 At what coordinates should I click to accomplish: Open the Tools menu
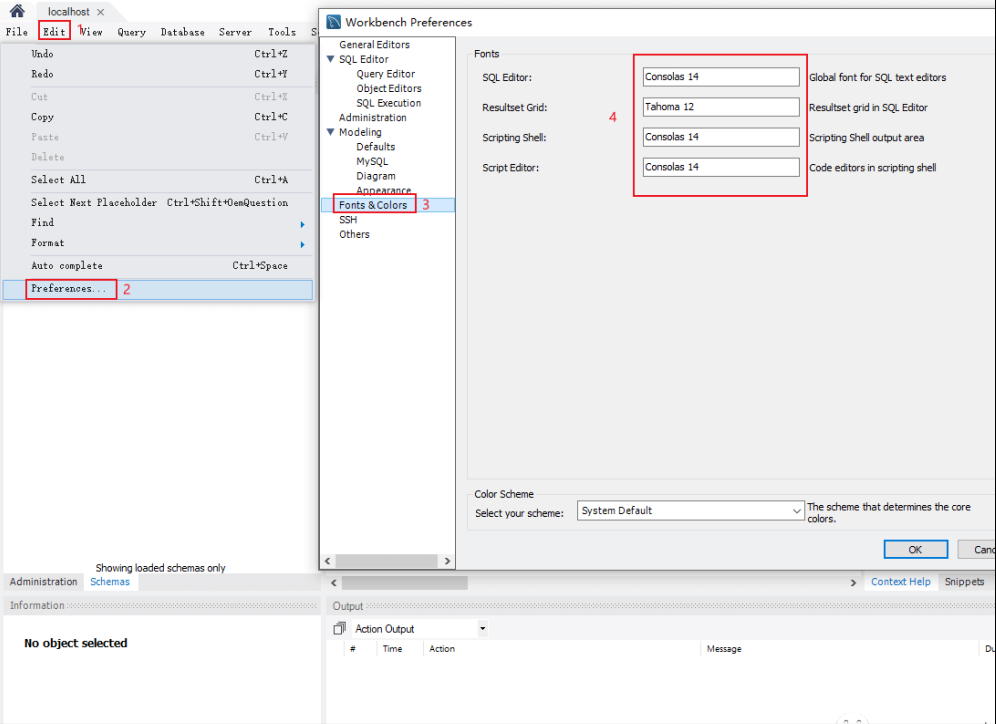281,32
